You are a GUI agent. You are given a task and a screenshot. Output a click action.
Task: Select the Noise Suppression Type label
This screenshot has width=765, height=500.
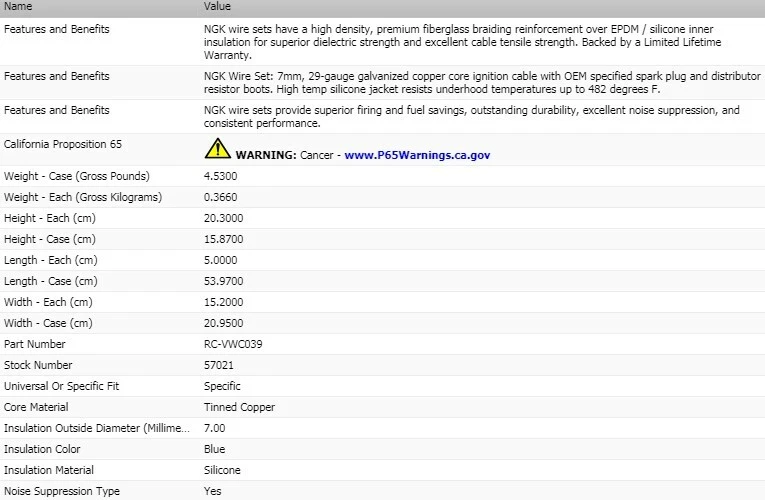[x=62, y=491]
